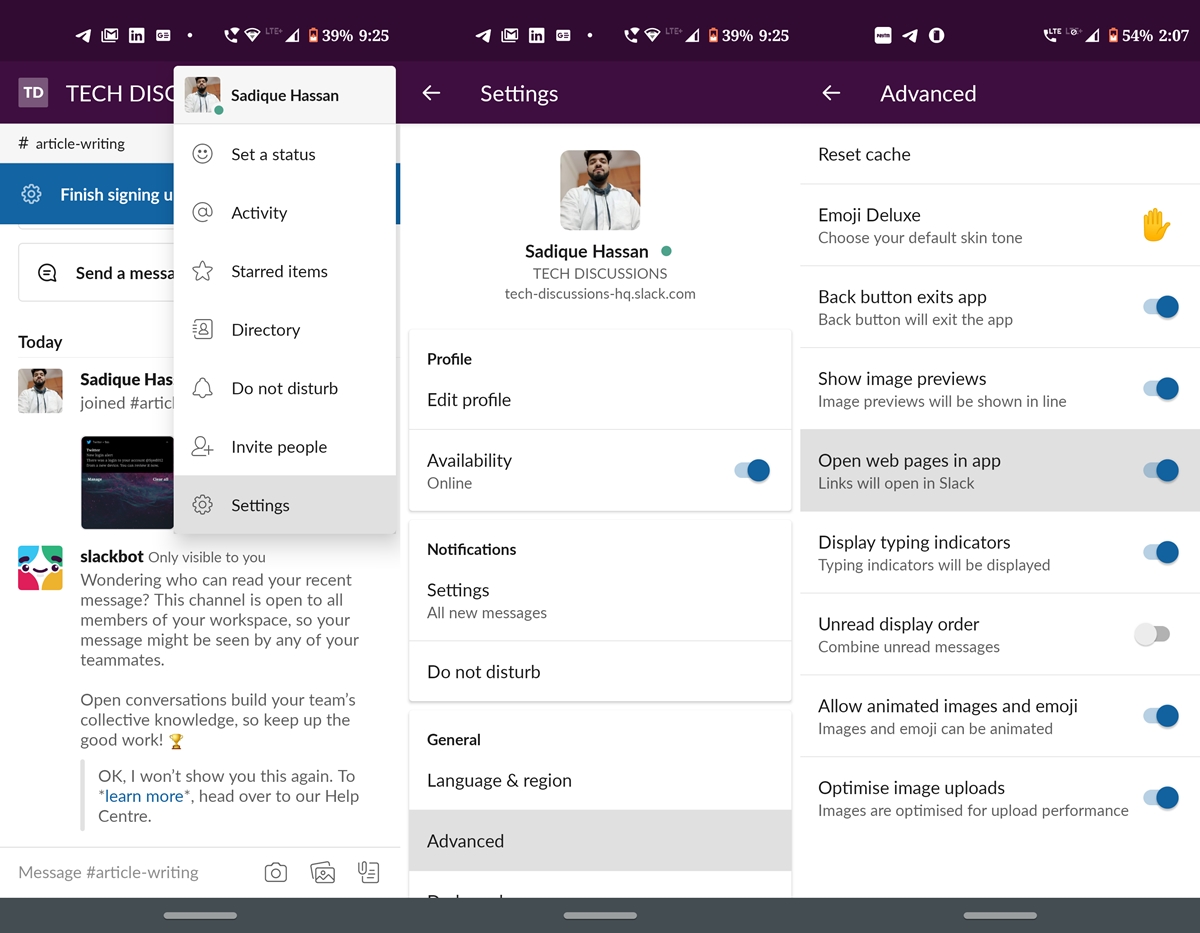The height and width of the screenshot is (933, 1200).
Task: Open the photo gallery icon in message bar
Action: pyautogui.click(x=323, y=872)
